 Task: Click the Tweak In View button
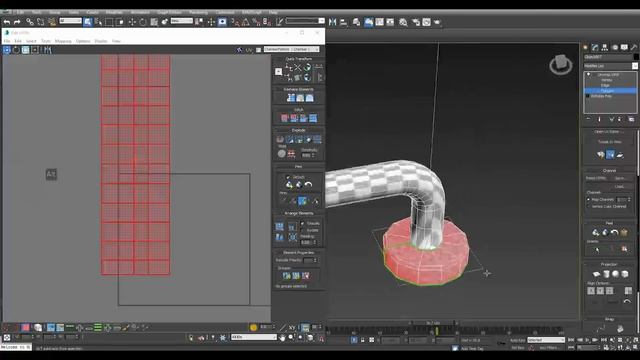pyautogui.click(x=609, y=142)
